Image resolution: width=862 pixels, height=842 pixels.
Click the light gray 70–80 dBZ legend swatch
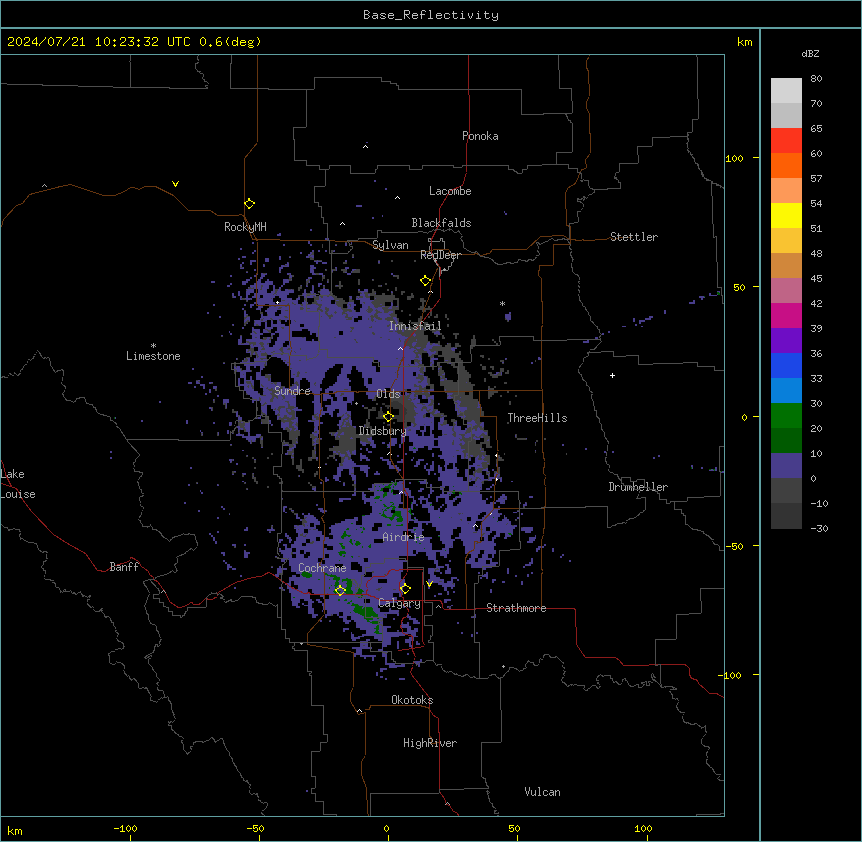point(786,91)
